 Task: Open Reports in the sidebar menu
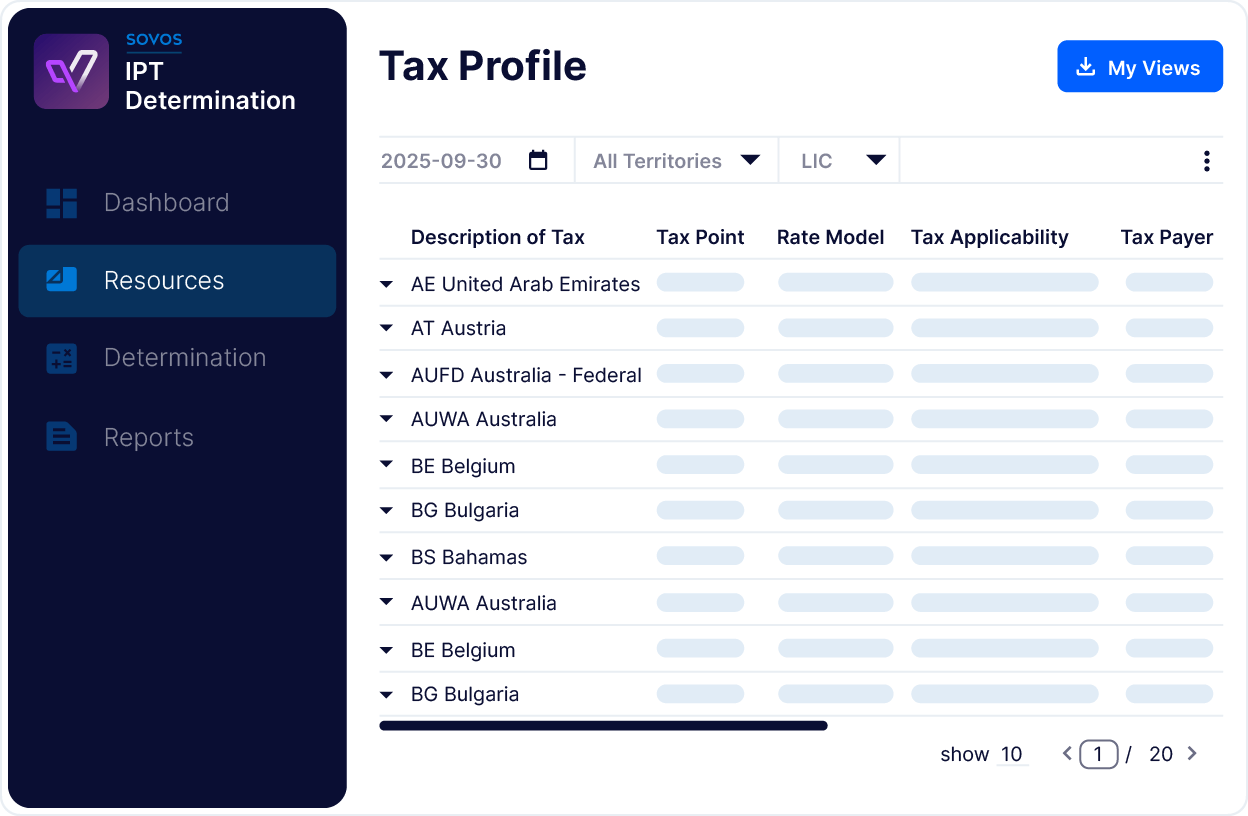(x=148, y=438)
